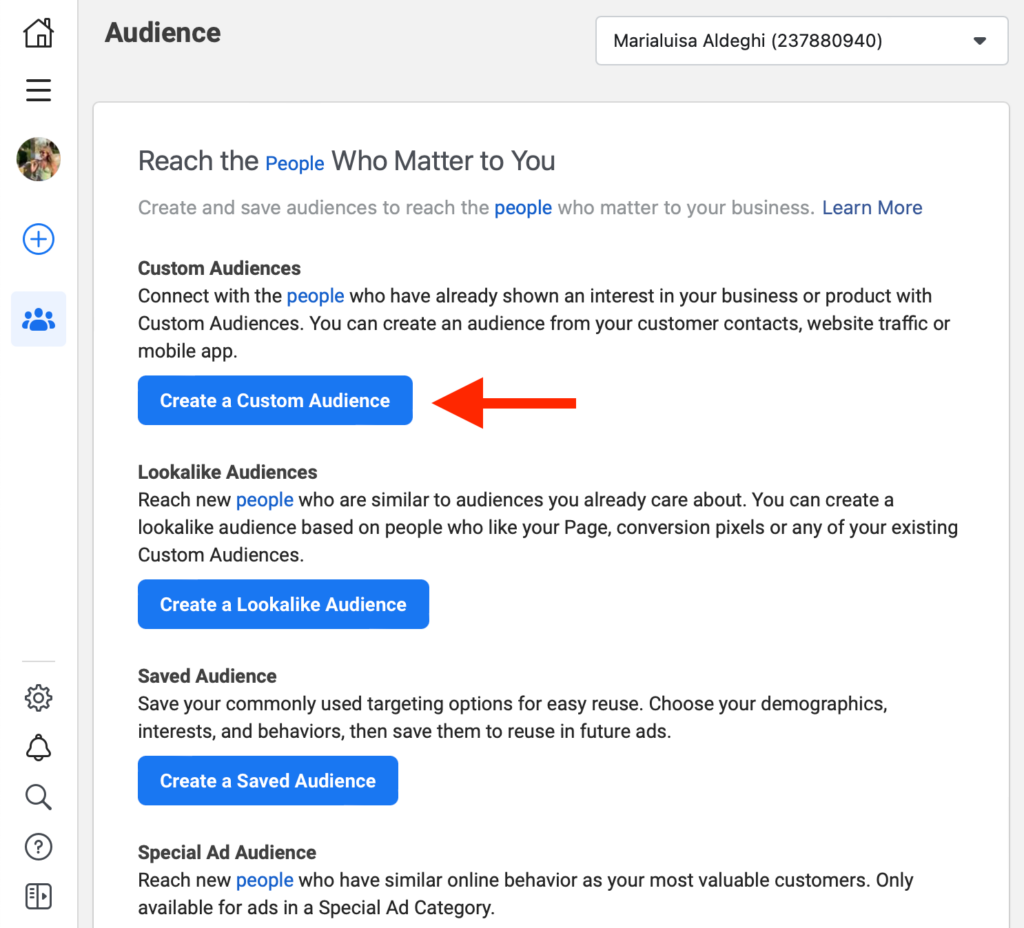Select the Audience page title area

162,33
